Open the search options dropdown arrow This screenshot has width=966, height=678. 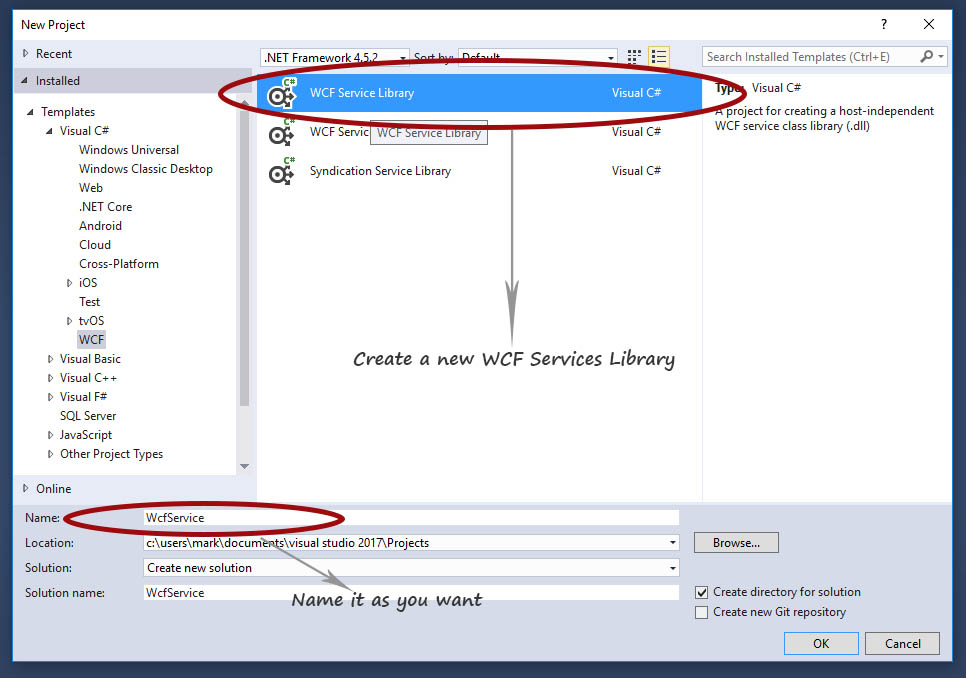[x=941, y=56]
